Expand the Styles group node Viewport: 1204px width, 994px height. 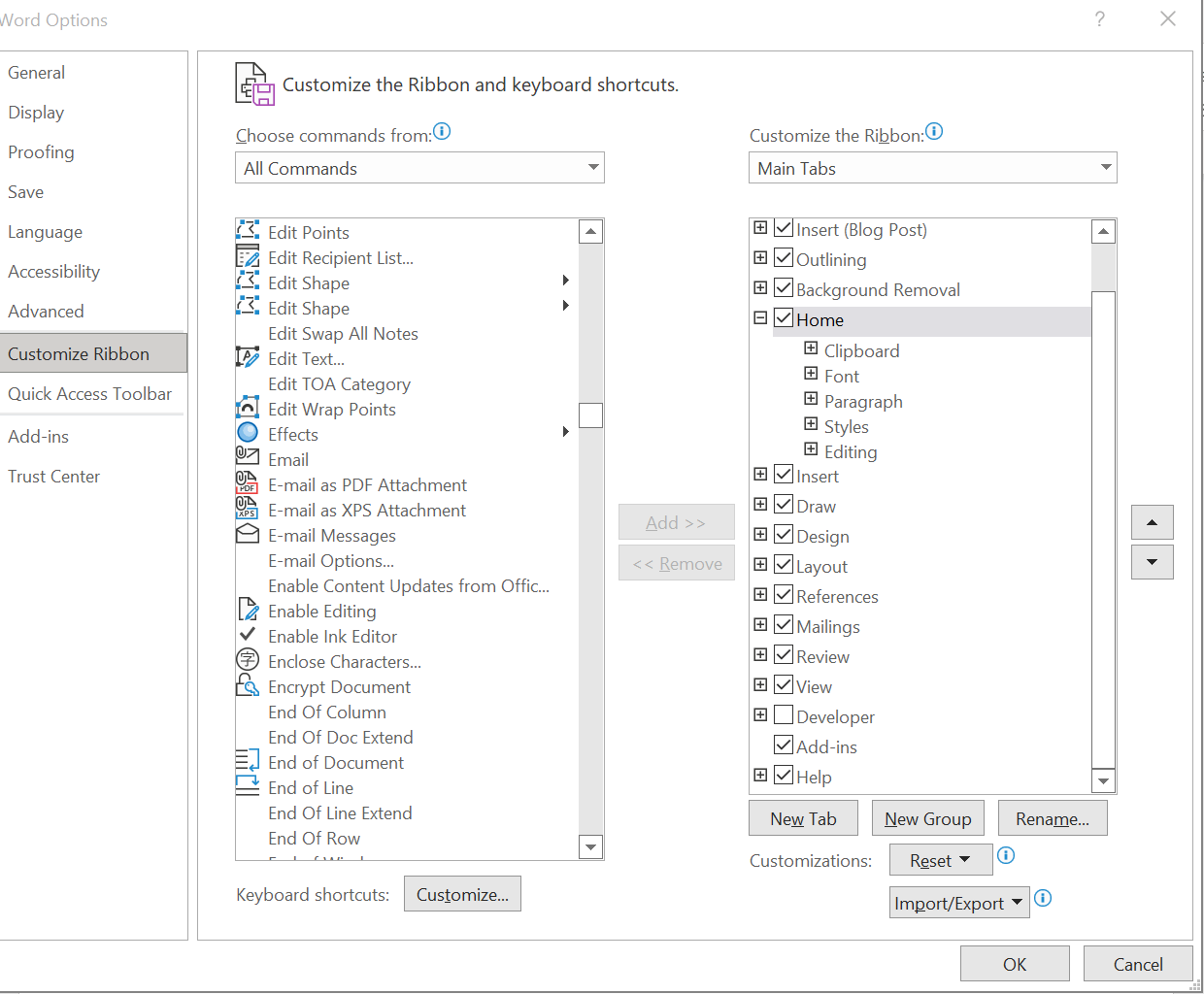click(811, 423)
